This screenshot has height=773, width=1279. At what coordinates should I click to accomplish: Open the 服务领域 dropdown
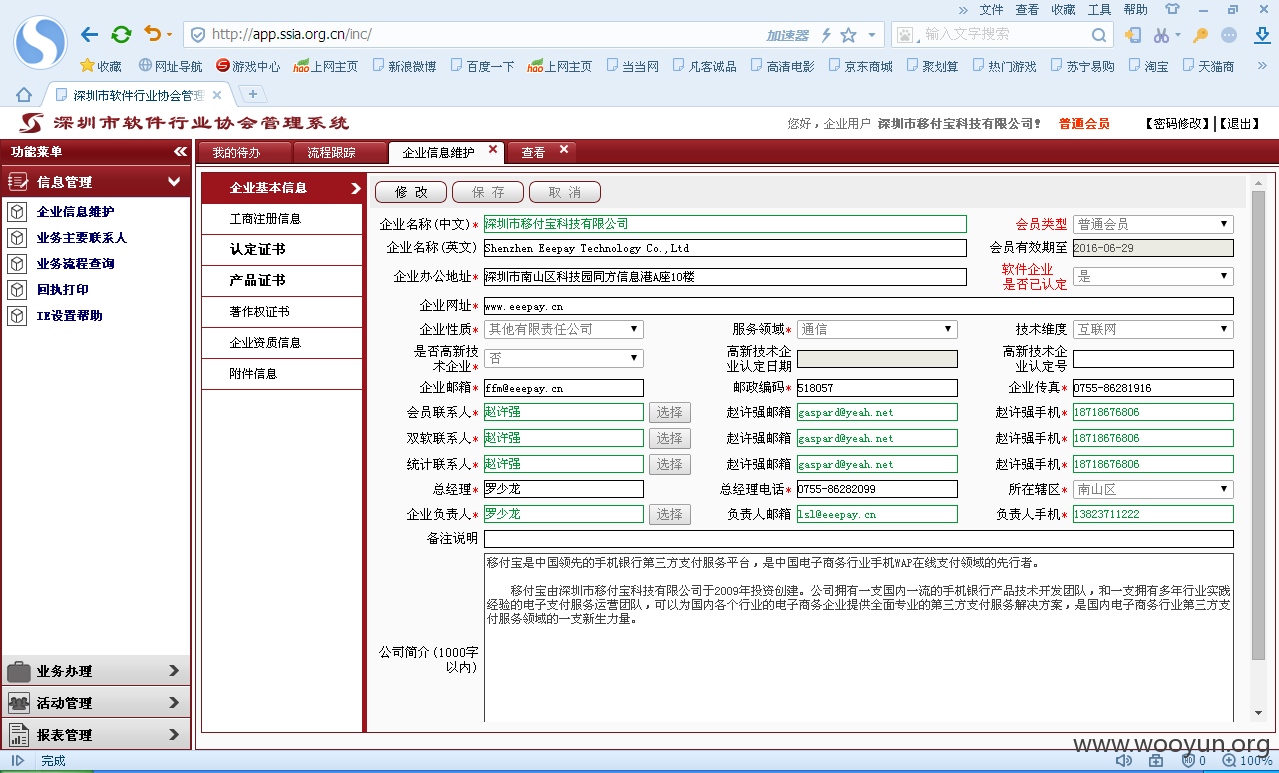(x=877, y=329)
